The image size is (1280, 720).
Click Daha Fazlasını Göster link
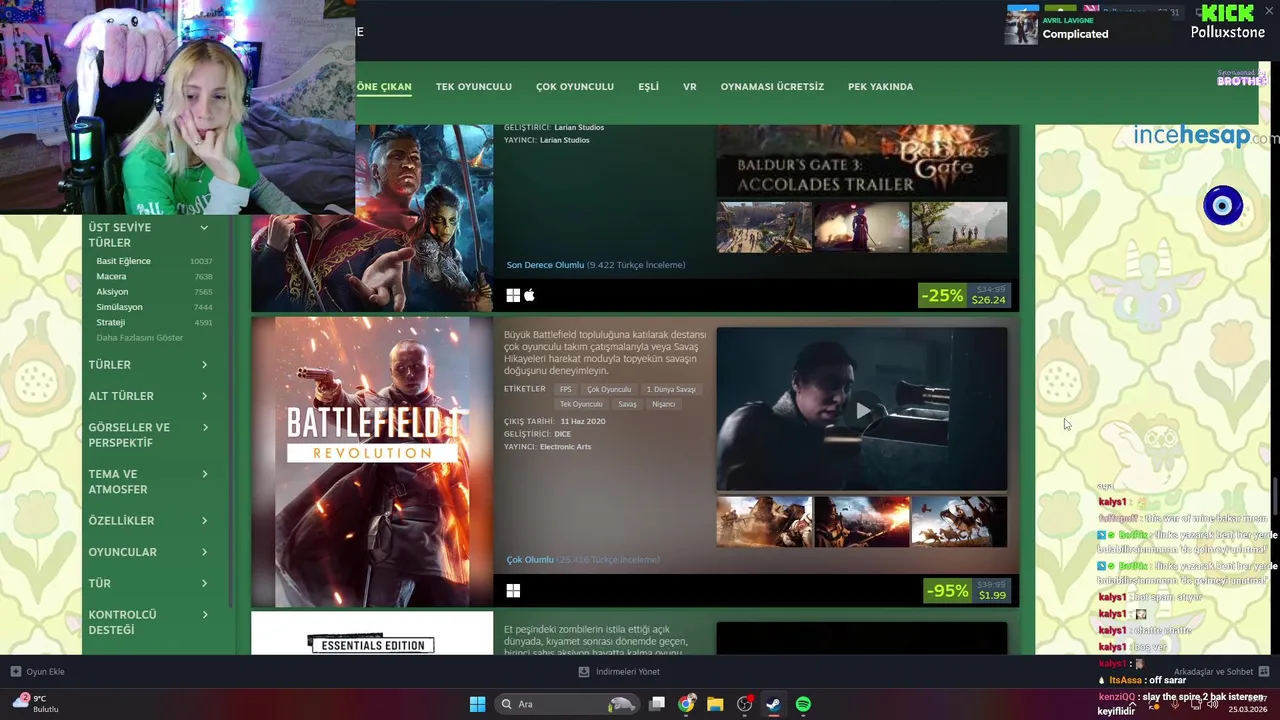pyautogui.click(x=140, y=338)
